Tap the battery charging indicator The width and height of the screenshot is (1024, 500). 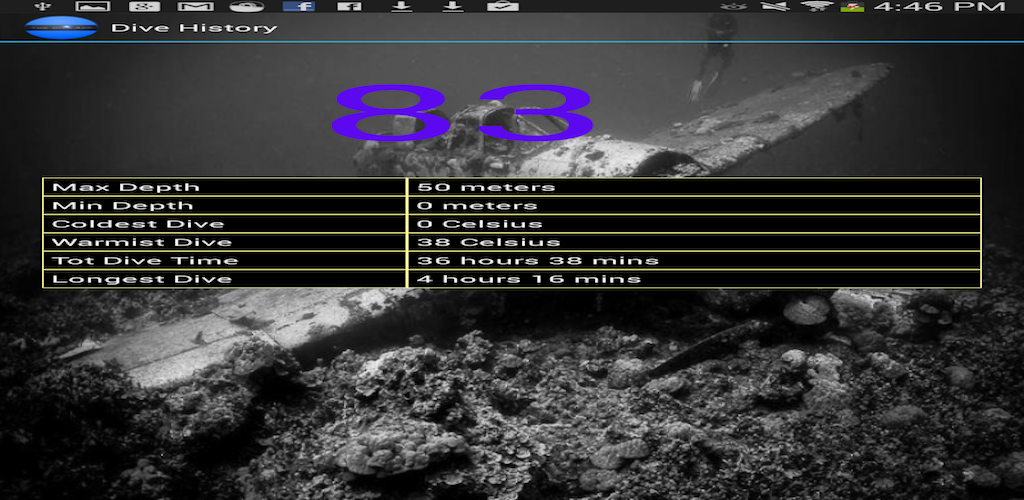tap(852, 6)
